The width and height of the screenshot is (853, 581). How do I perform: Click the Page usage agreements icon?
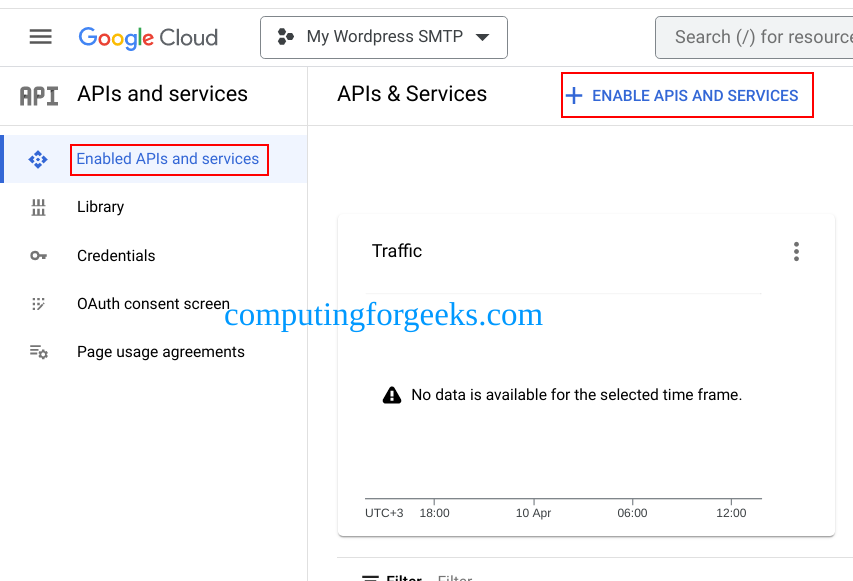point(37,351)
